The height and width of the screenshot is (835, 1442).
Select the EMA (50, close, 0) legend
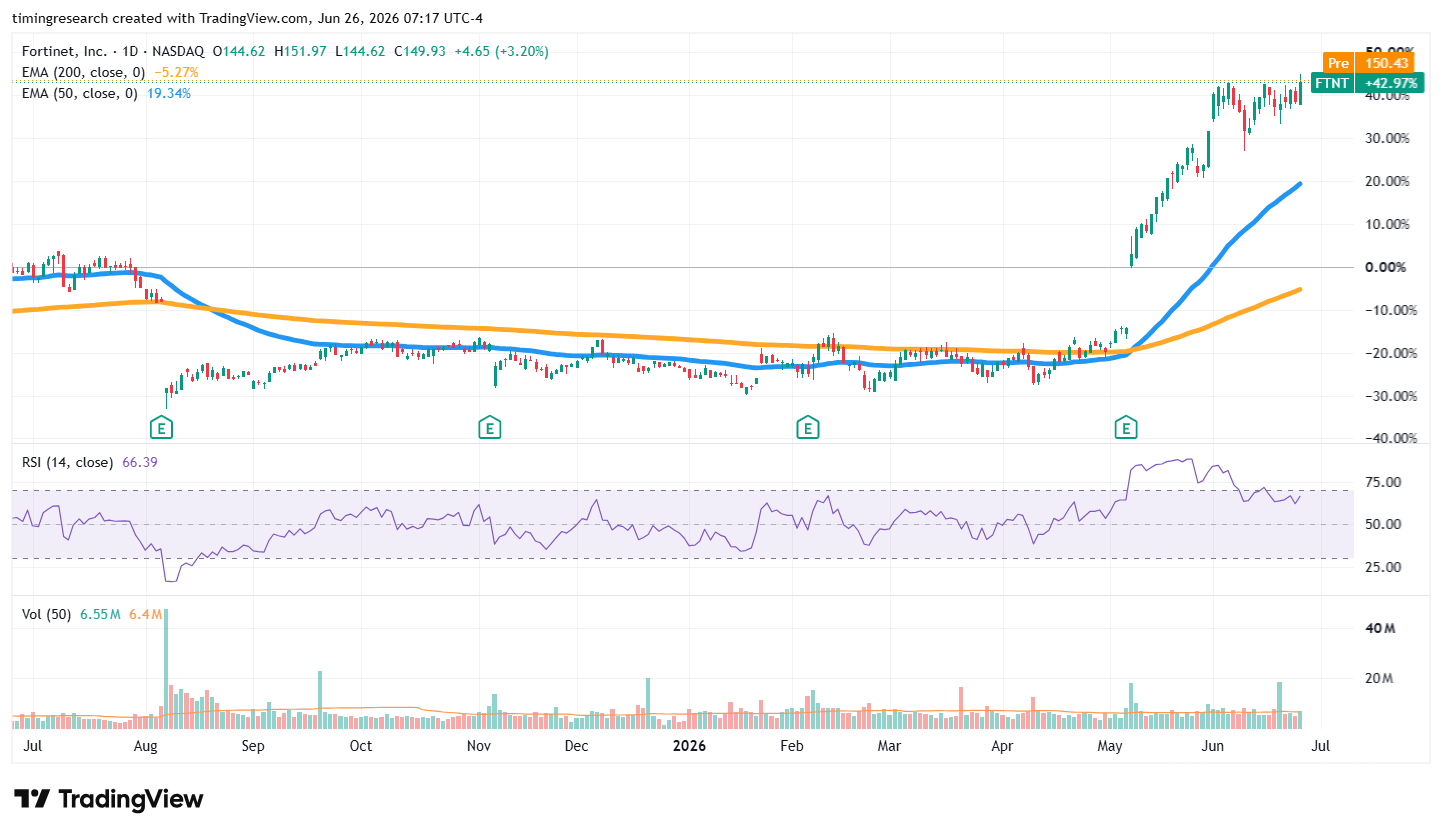click(x=80, y=93)
